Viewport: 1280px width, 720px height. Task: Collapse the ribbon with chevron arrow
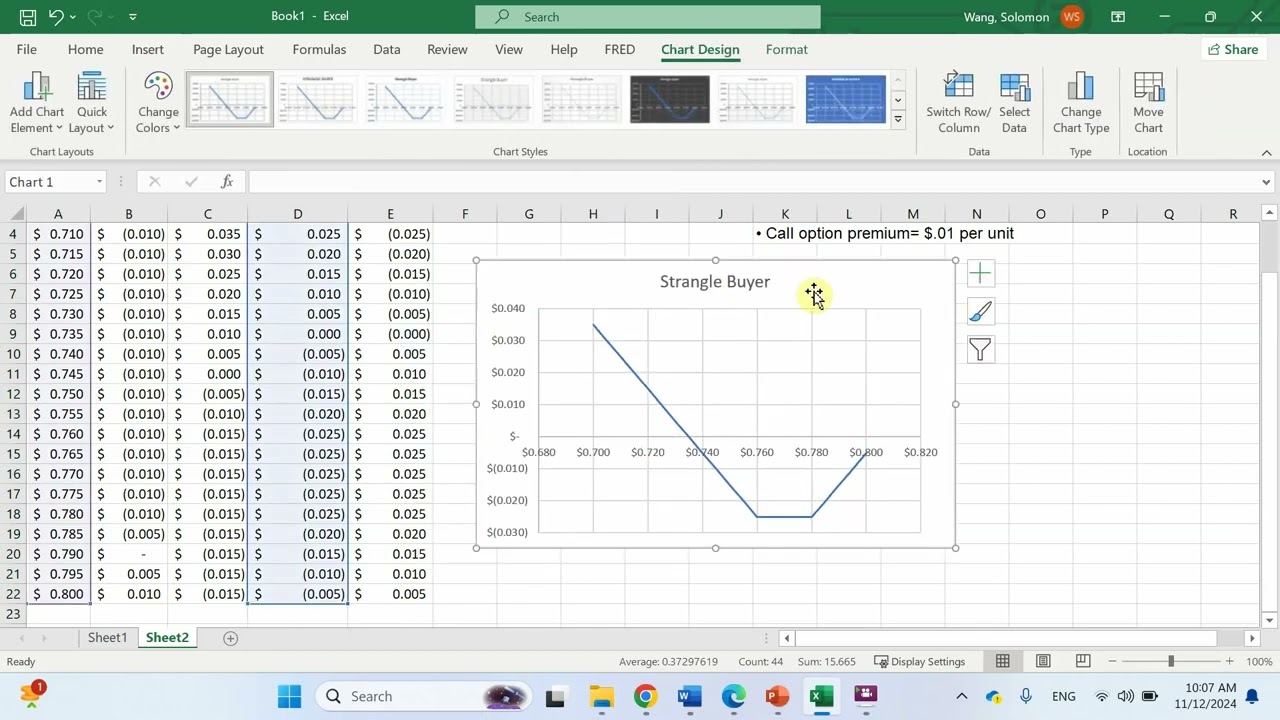1266,152
